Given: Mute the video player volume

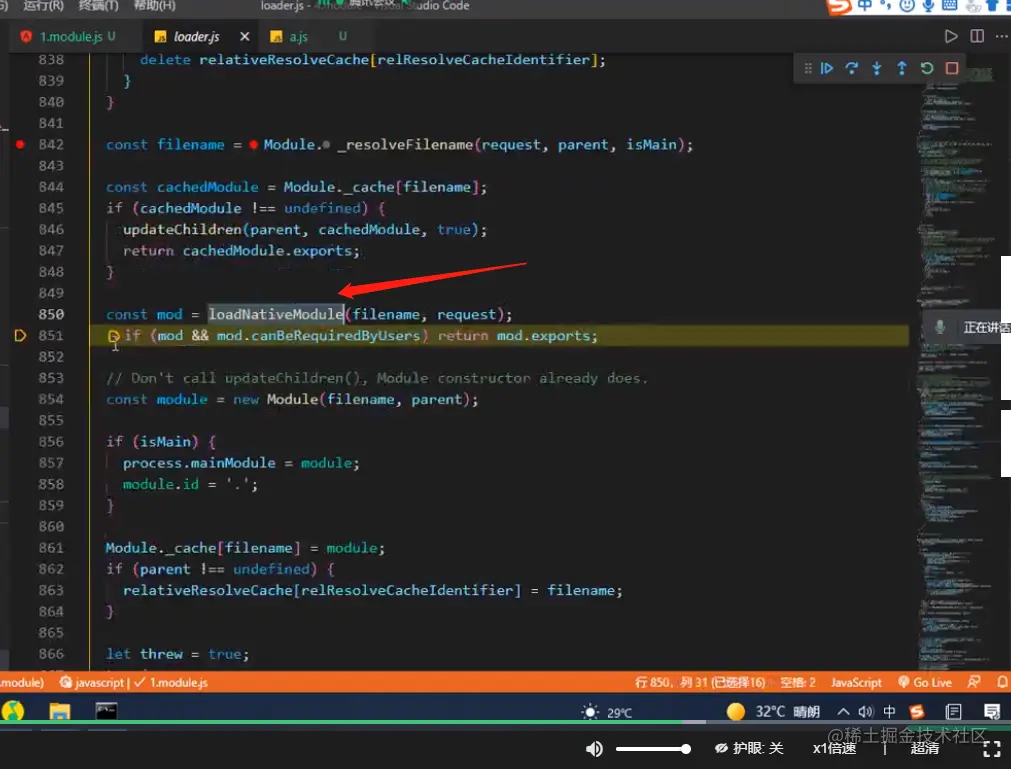Looking at the screenshot, I should click(x=594, y=748).
